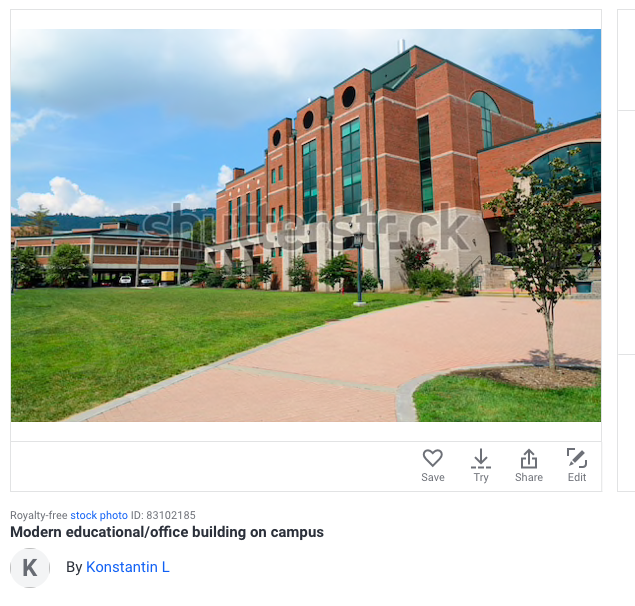Click the heart Save icon
This screenshot has height=606, width=635.
pyautogui.click(x=433, y=458)
